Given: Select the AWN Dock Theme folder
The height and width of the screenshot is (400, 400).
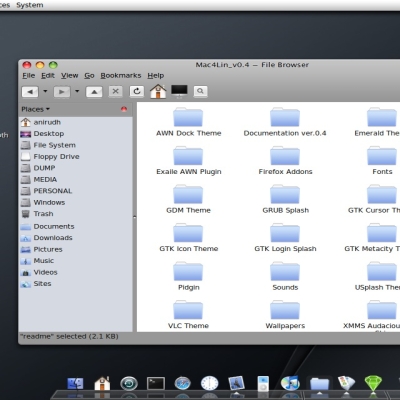Looking at the screenshot, I should (188, 122).
